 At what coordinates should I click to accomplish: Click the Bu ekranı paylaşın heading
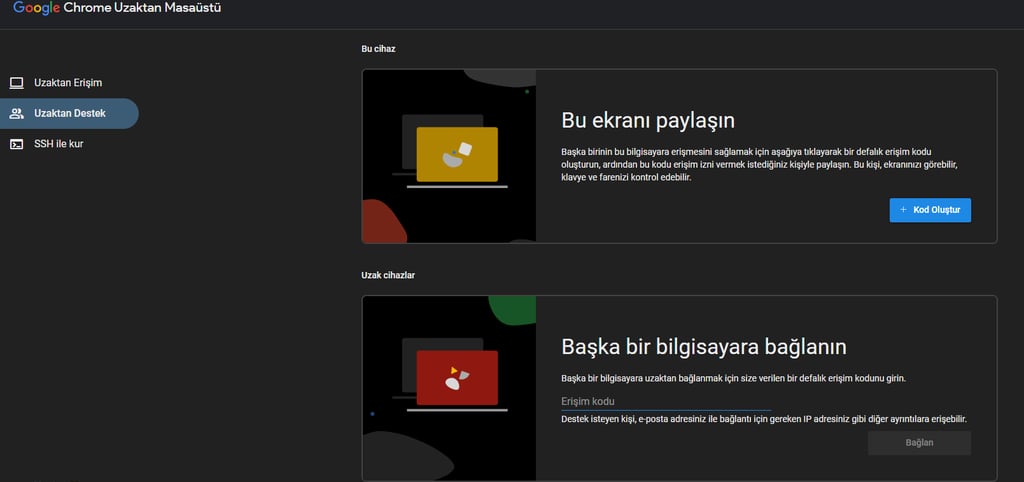[648, 121]
